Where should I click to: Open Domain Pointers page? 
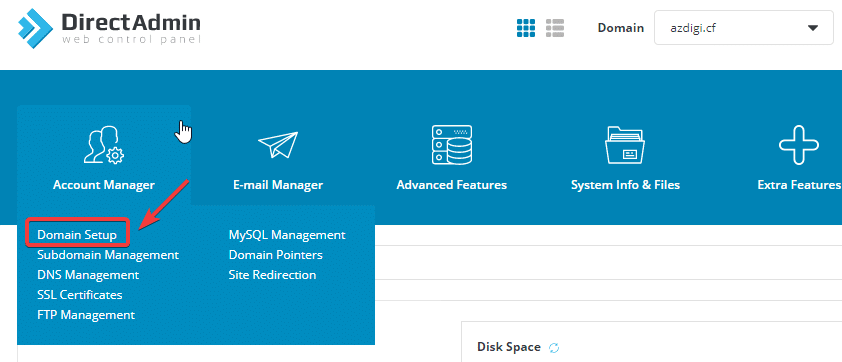(275, 255)
